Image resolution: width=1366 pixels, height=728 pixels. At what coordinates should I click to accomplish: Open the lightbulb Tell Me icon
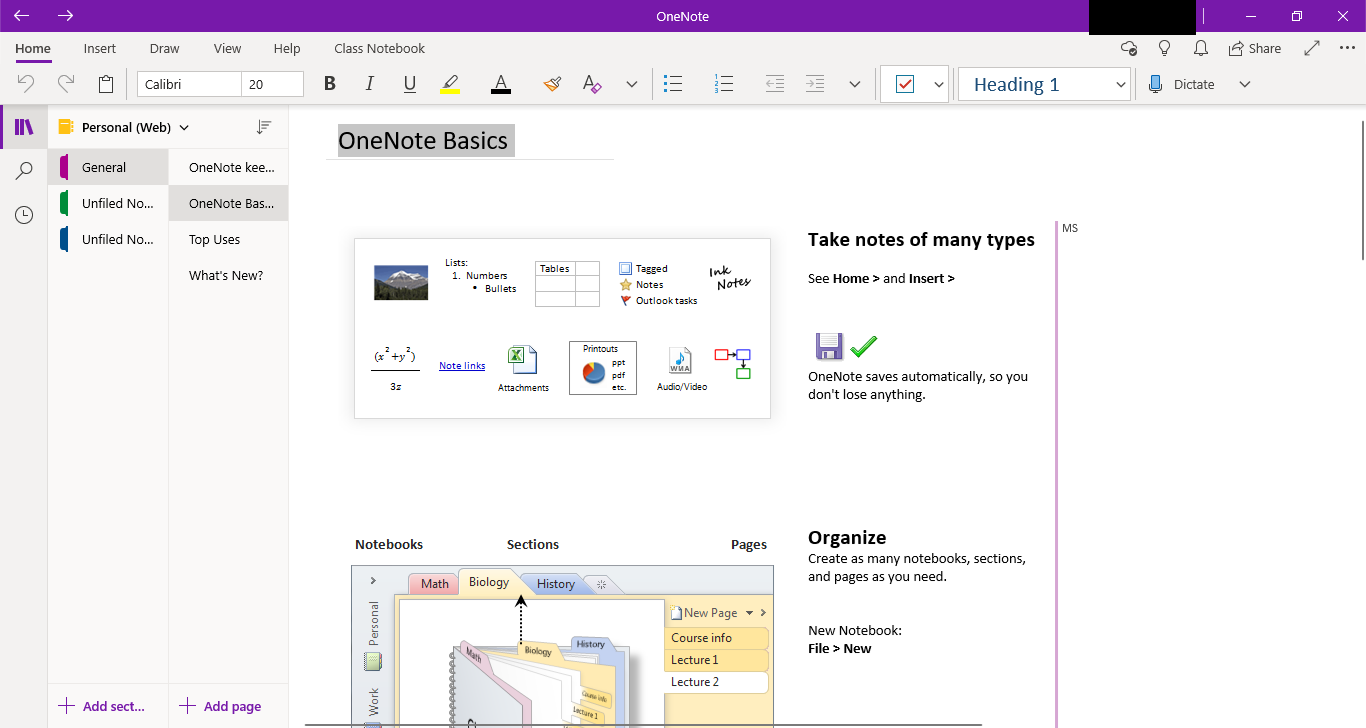coord(1164,48)
